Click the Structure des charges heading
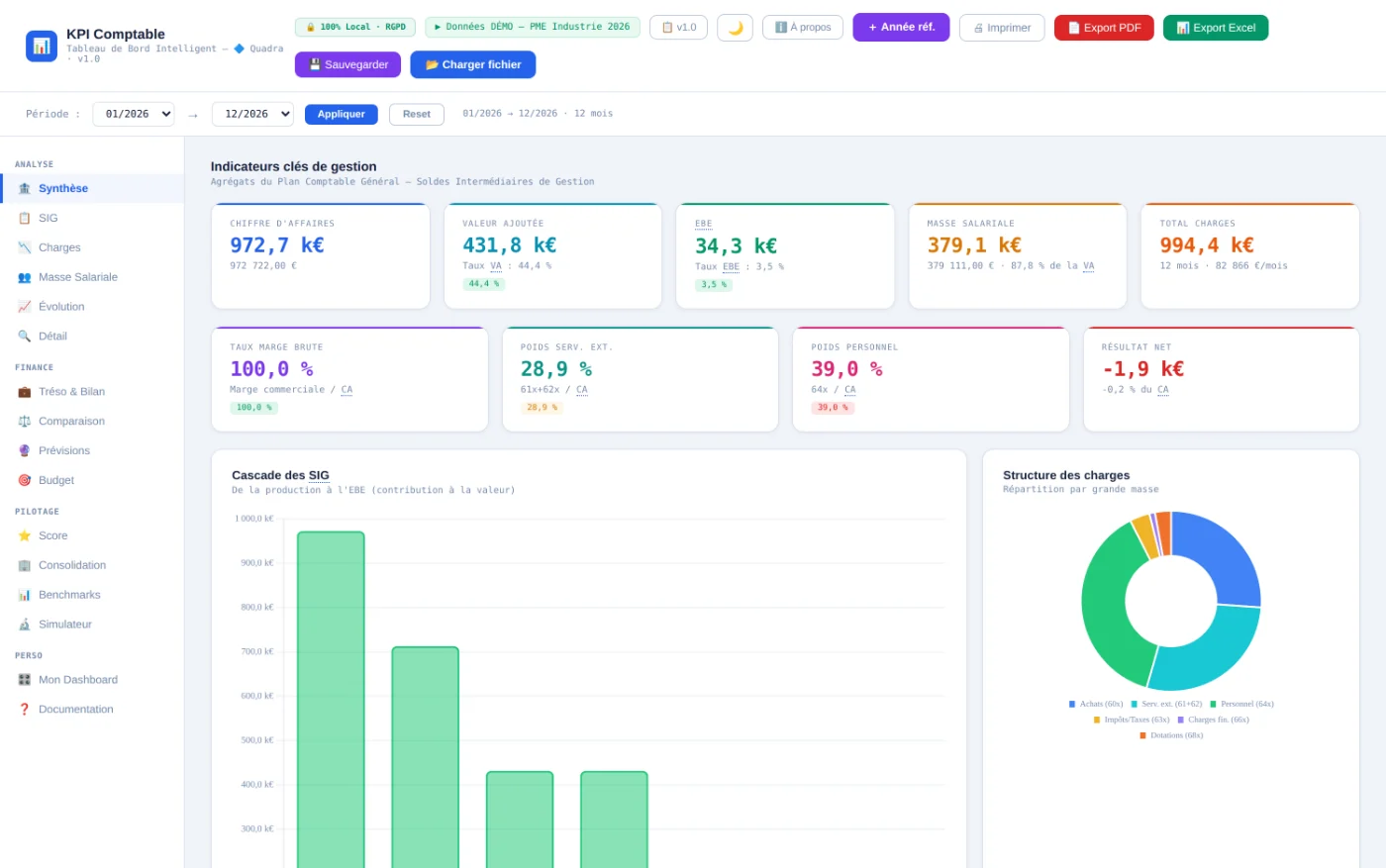This screenshot has height=868, width=1386. [1066, 475]
